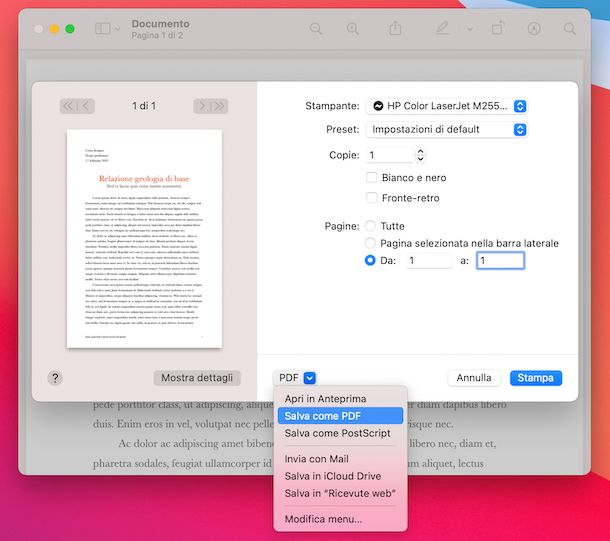Select Pagina selezionata nella barra laterale
Screen dimensions: 610x541
coord(370,243)
